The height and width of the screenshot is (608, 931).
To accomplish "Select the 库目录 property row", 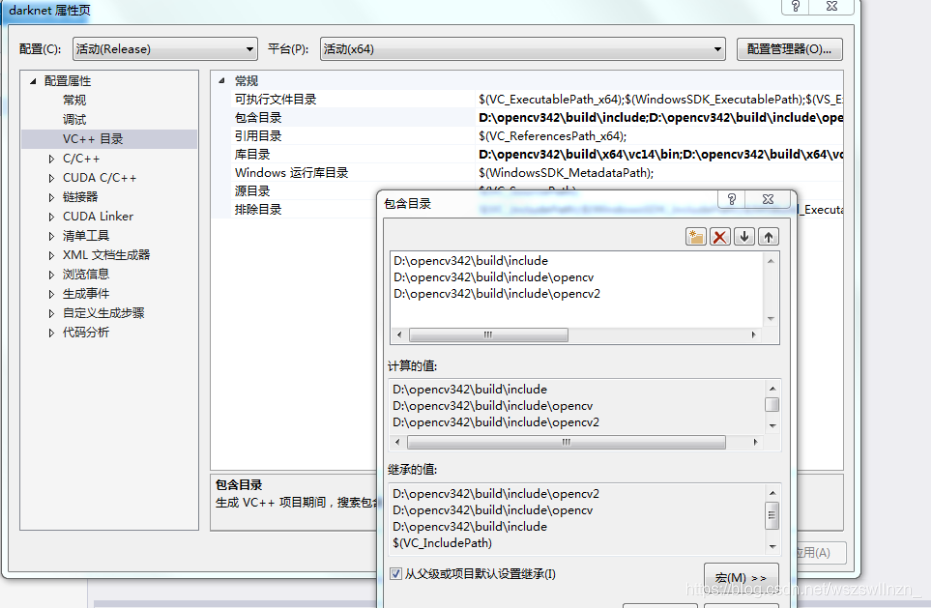I will pyautogui.click(x=537, y=154).
